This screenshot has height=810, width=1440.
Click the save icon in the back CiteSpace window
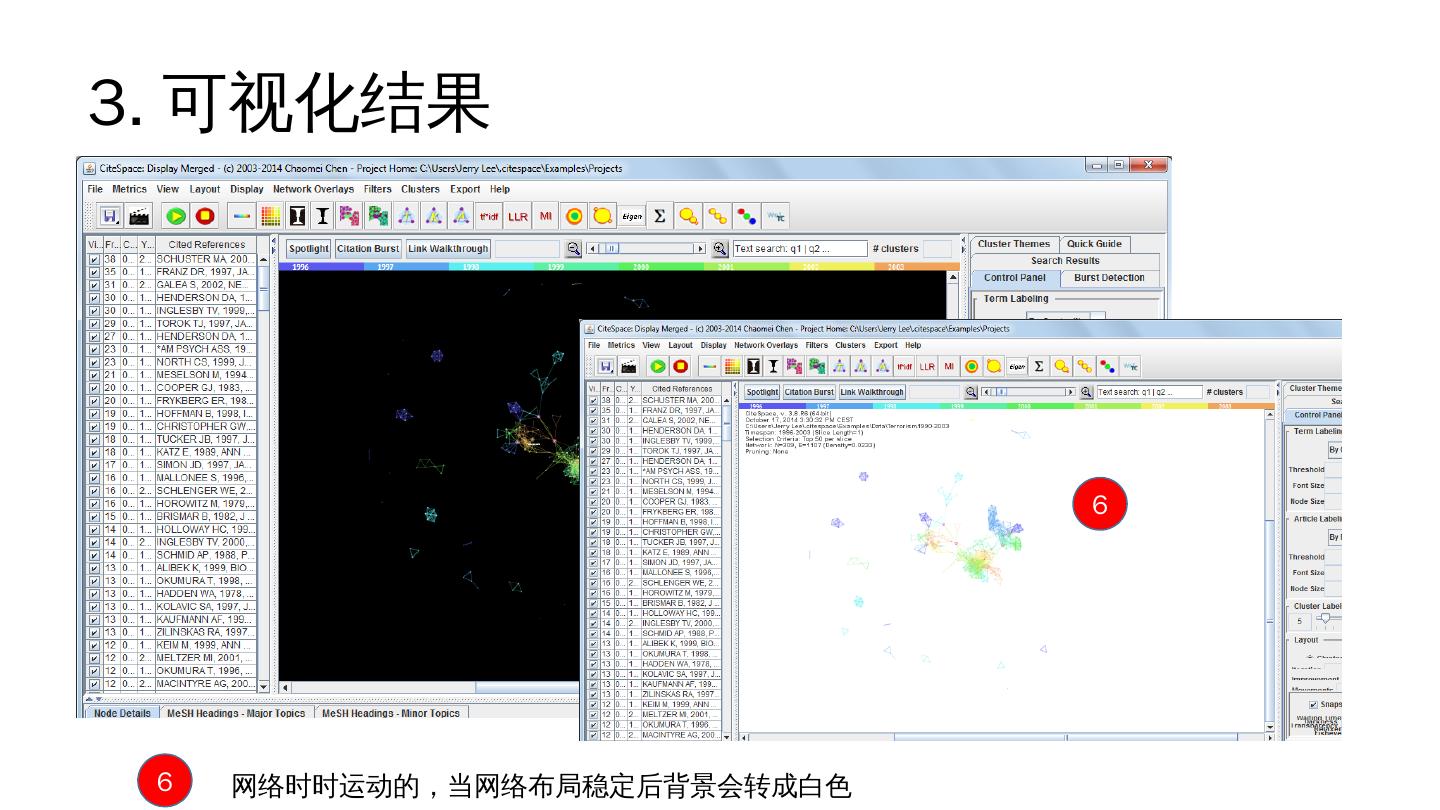[110, 216]
